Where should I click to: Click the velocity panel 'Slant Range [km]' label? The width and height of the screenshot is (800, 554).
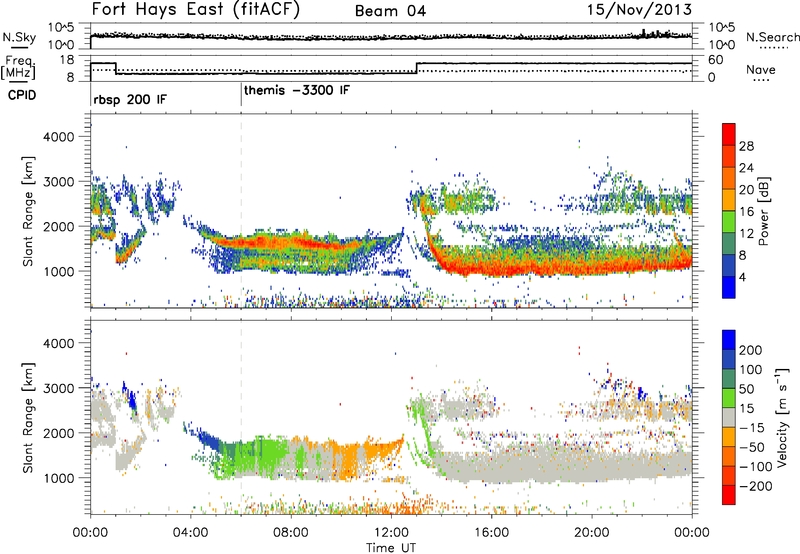click(28, 417)
